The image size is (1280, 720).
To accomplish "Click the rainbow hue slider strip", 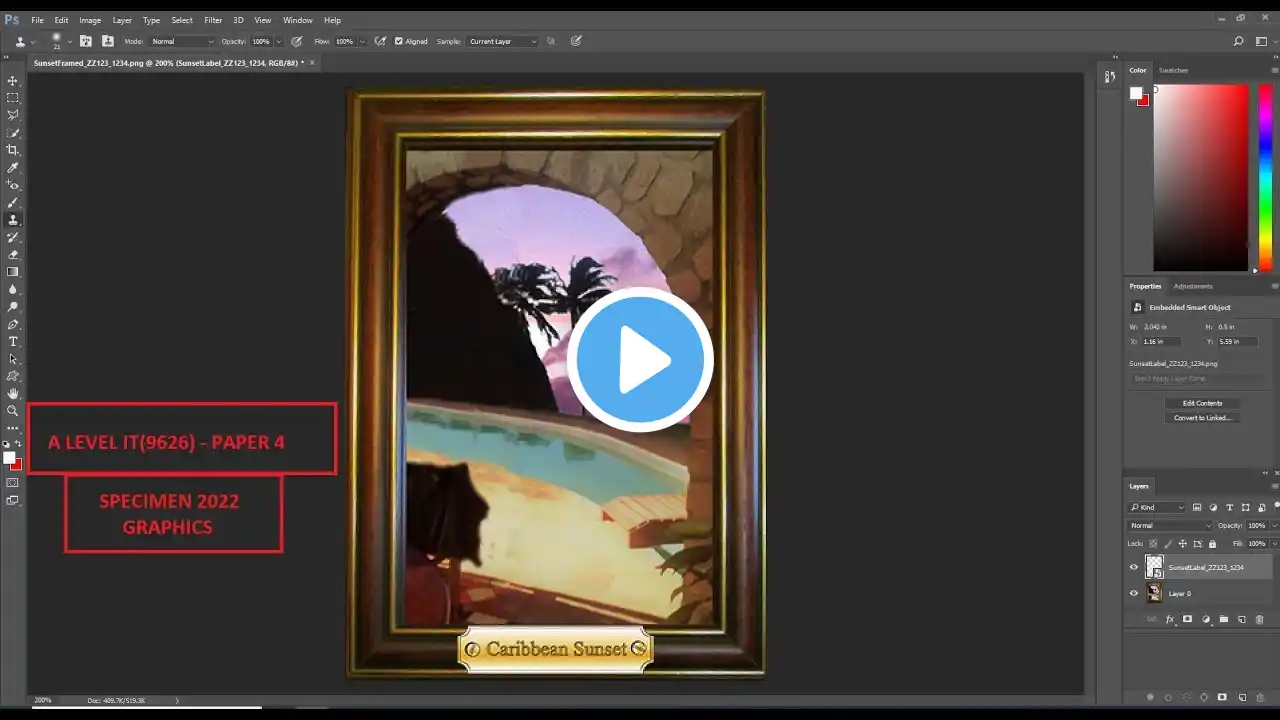I will point(1265,176).
